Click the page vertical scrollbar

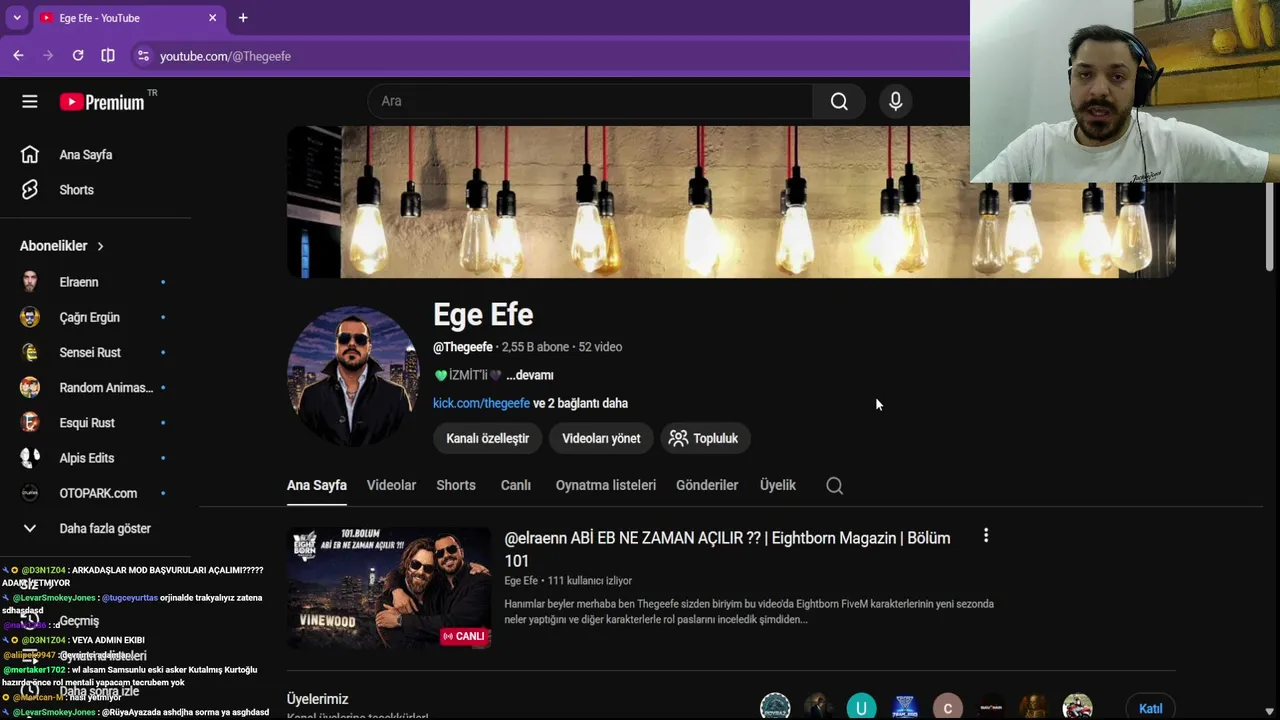pyautogui.click(x=1269, y=225)
